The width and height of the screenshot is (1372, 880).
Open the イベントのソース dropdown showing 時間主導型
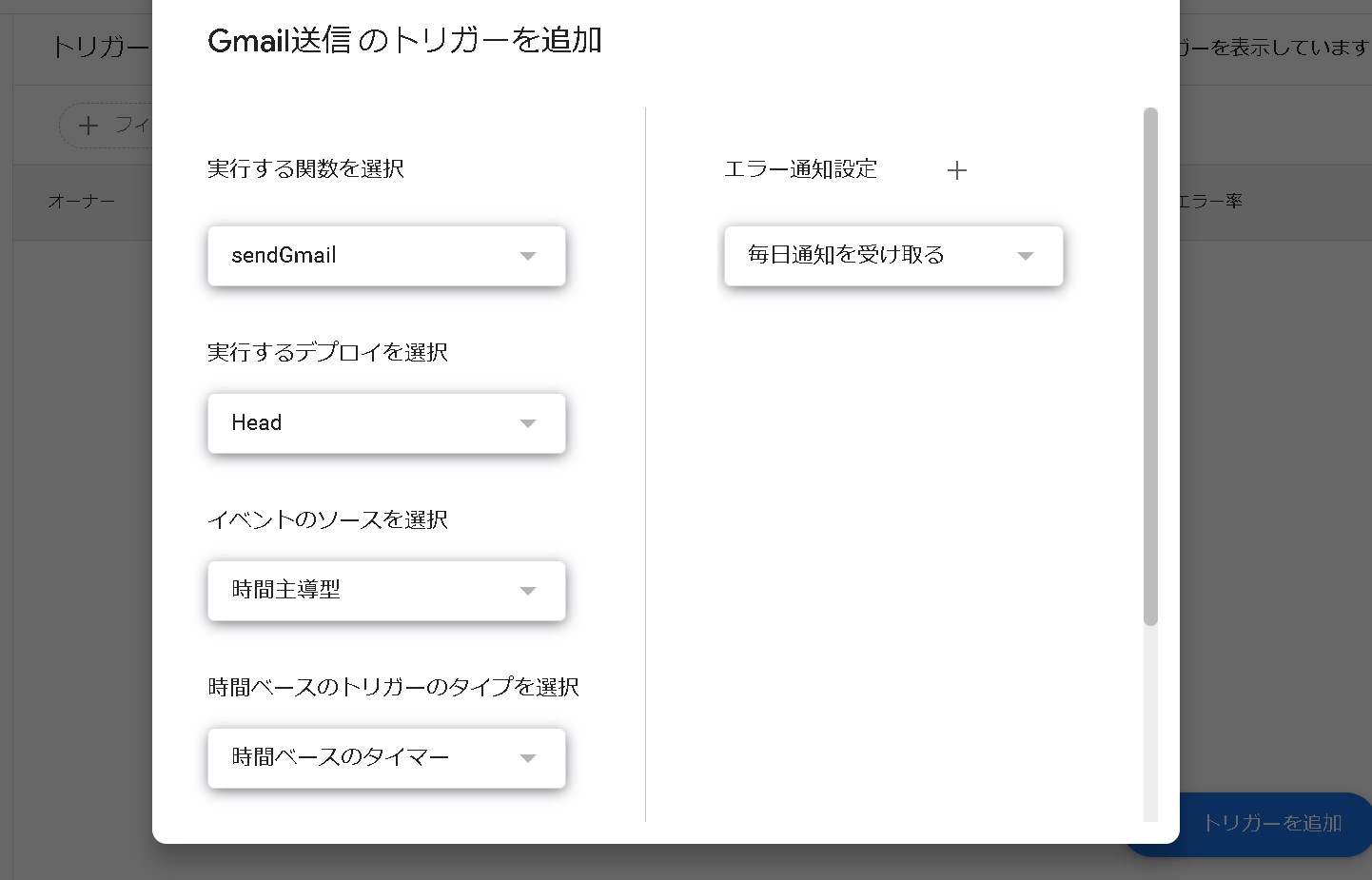pos(386,590)
